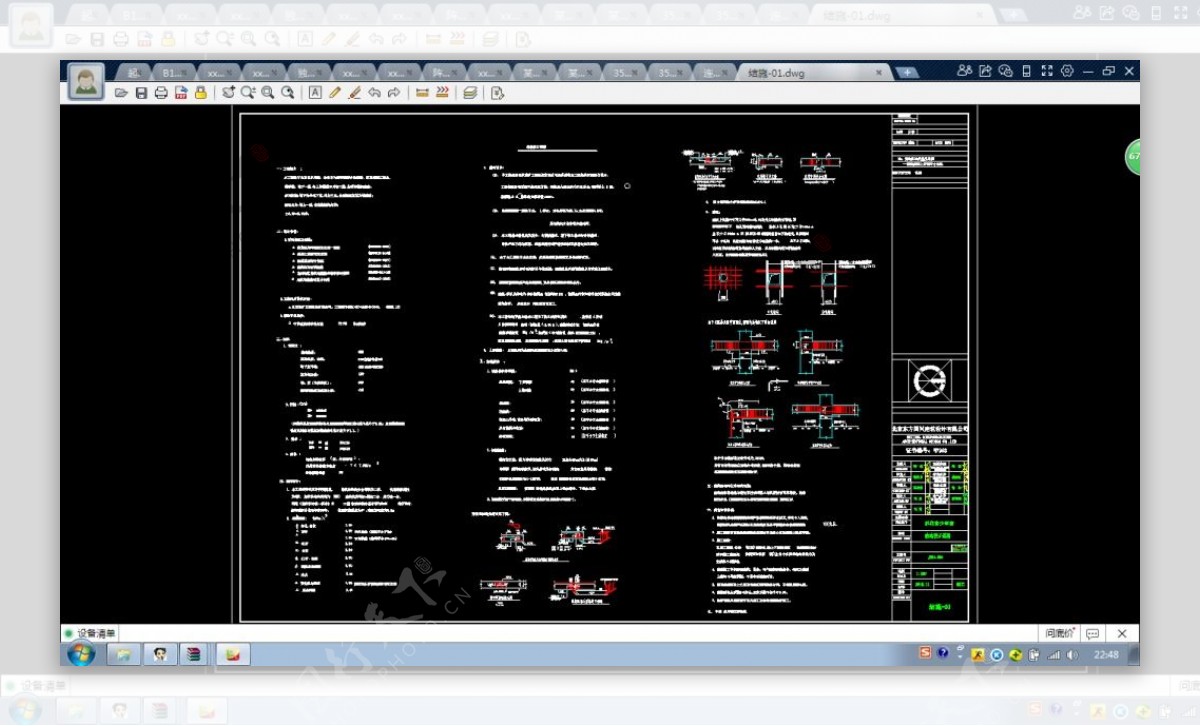
Task: Click the yellow padlock icon
Action: coord(201,93)
